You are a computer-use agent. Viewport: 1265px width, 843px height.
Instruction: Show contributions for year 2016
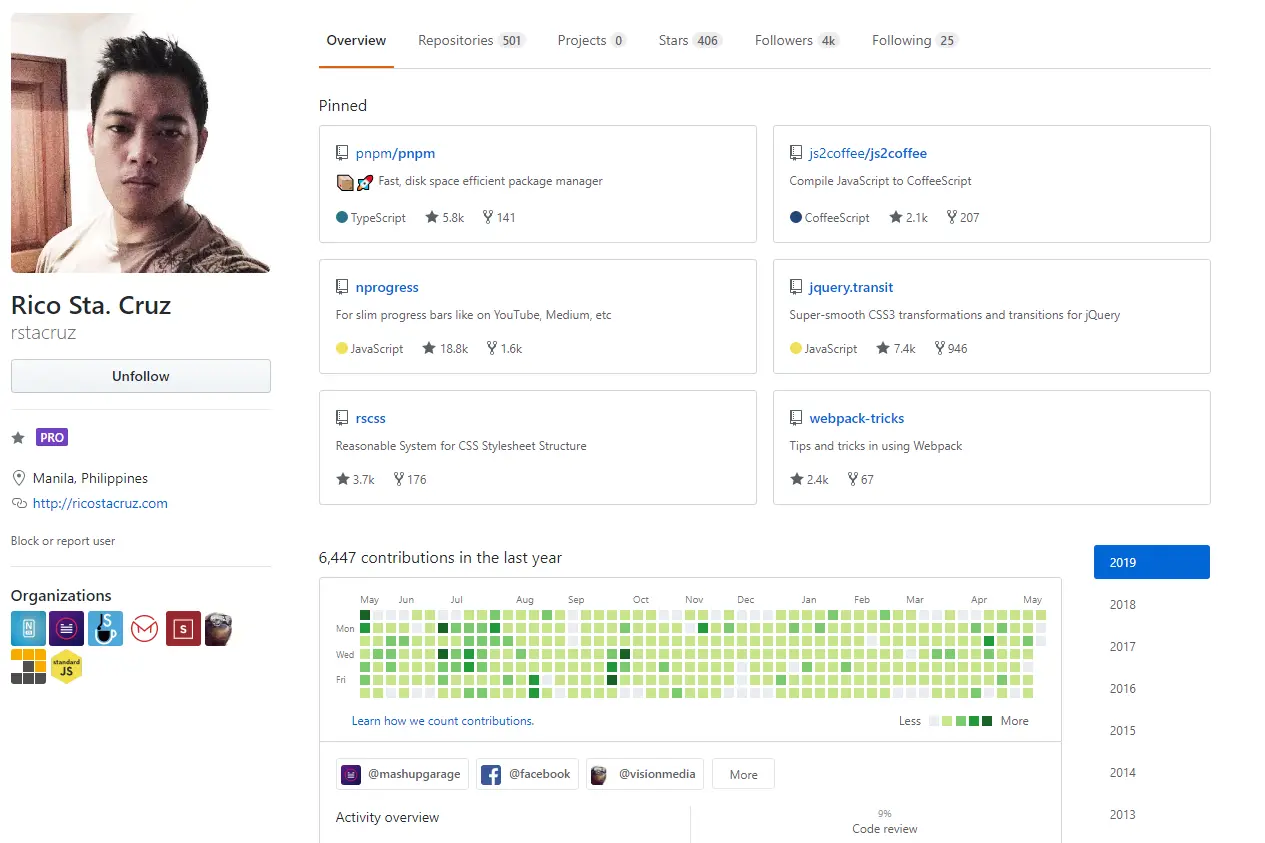click(1123, 688)
